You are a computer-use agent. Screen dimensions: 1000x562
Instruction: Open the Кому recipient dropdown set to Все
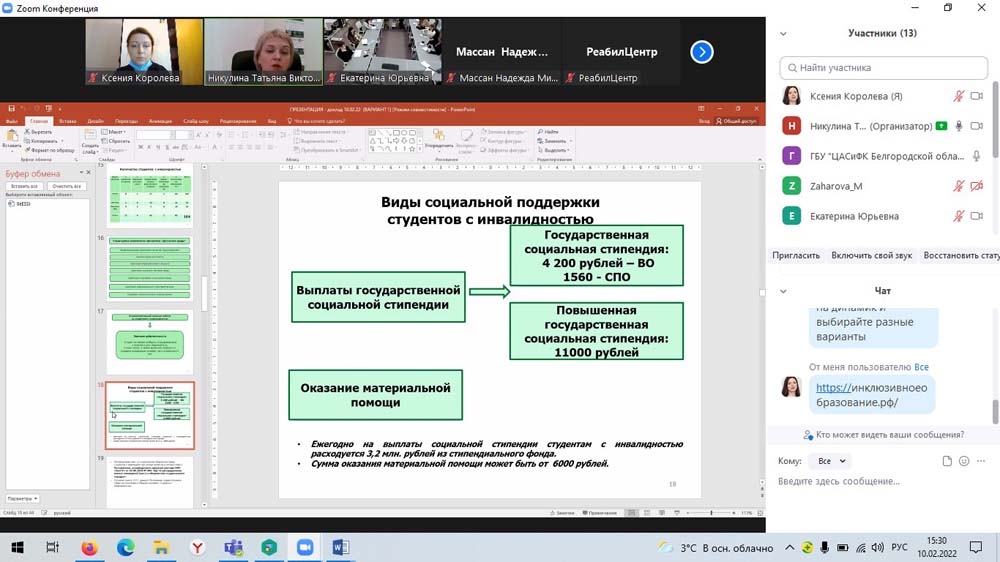pos(832,461)
